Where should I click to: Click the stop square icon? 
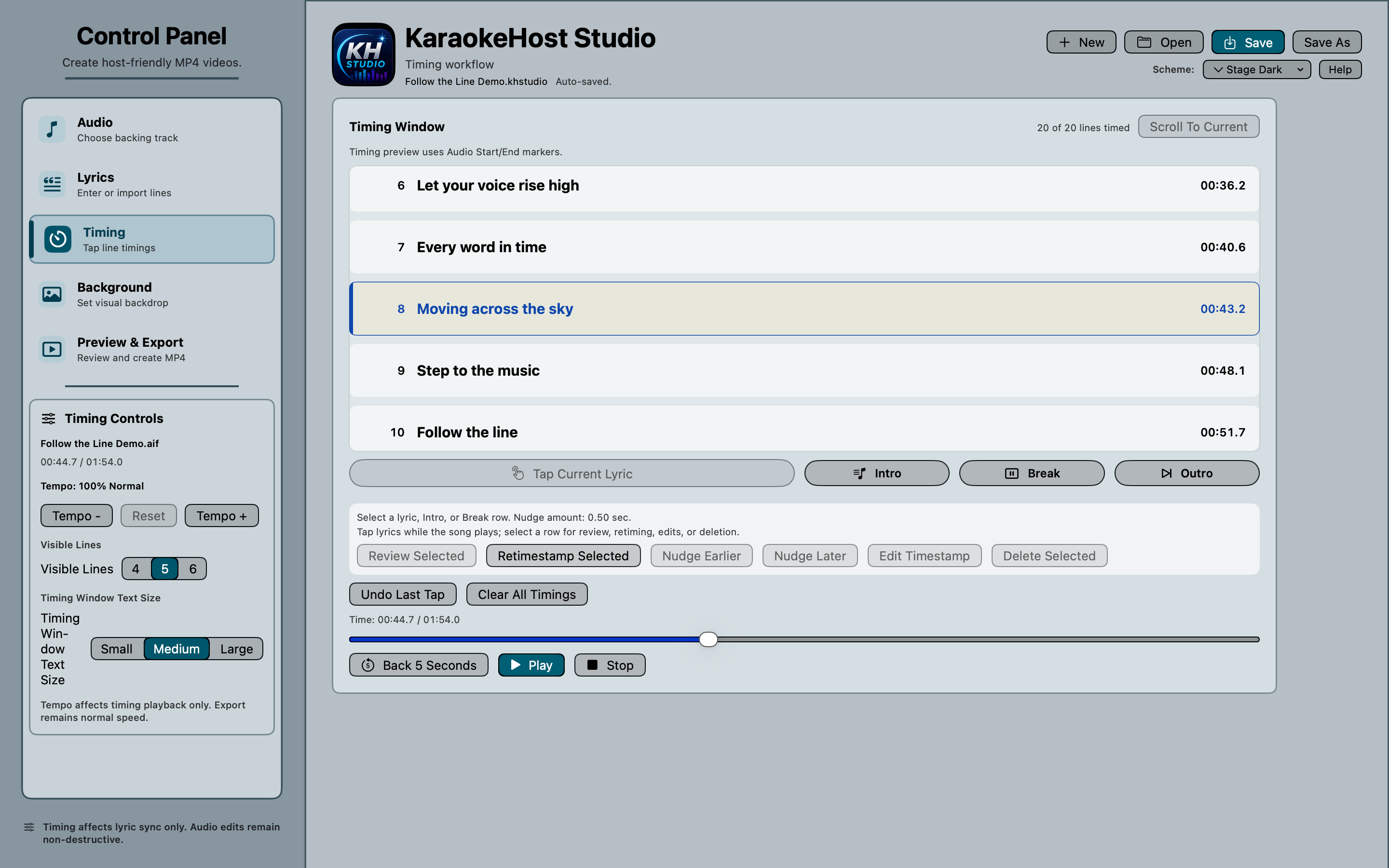593,665
